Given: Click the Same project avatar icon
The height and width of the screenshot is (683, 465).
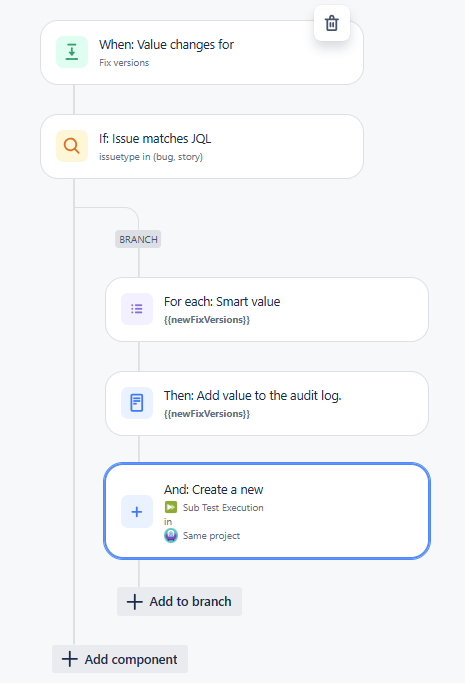Looking at the screenshot, I should pos(171,535).
